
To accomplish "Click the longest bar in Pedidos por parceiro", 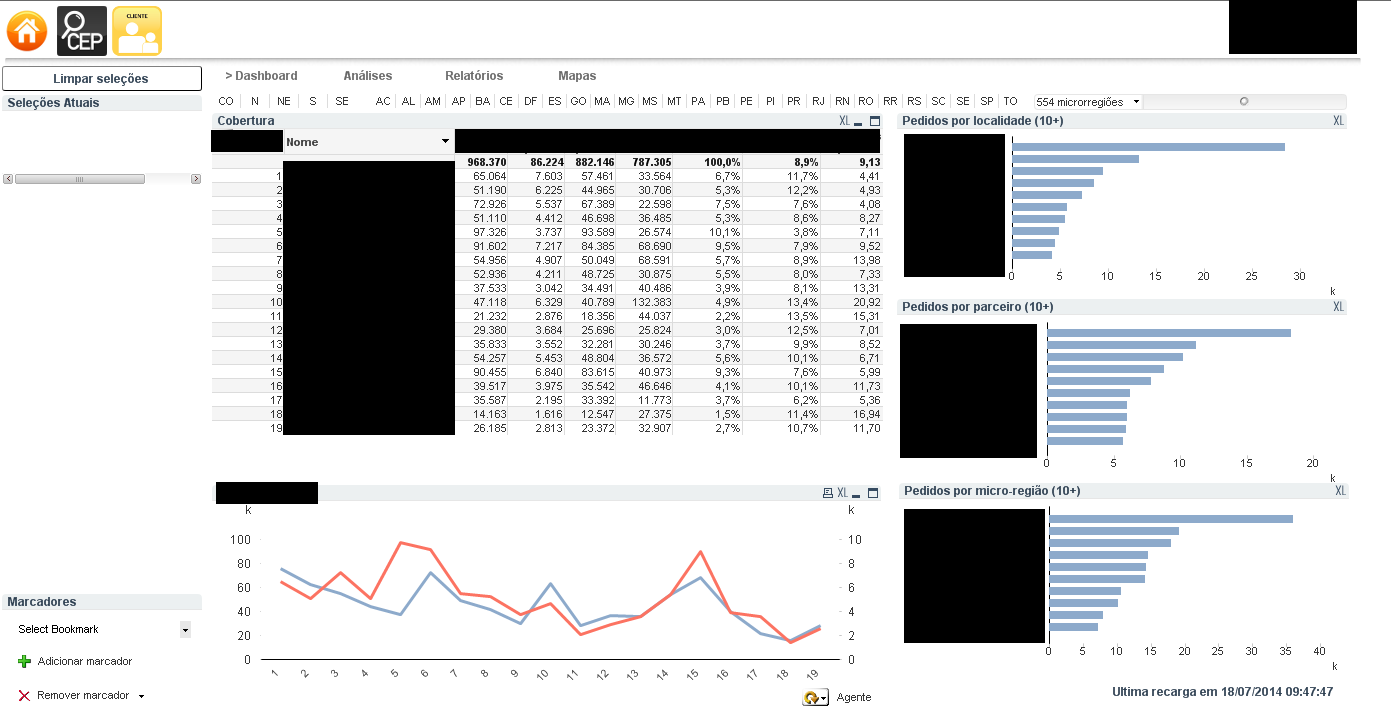I will (x=1169, y=333).
